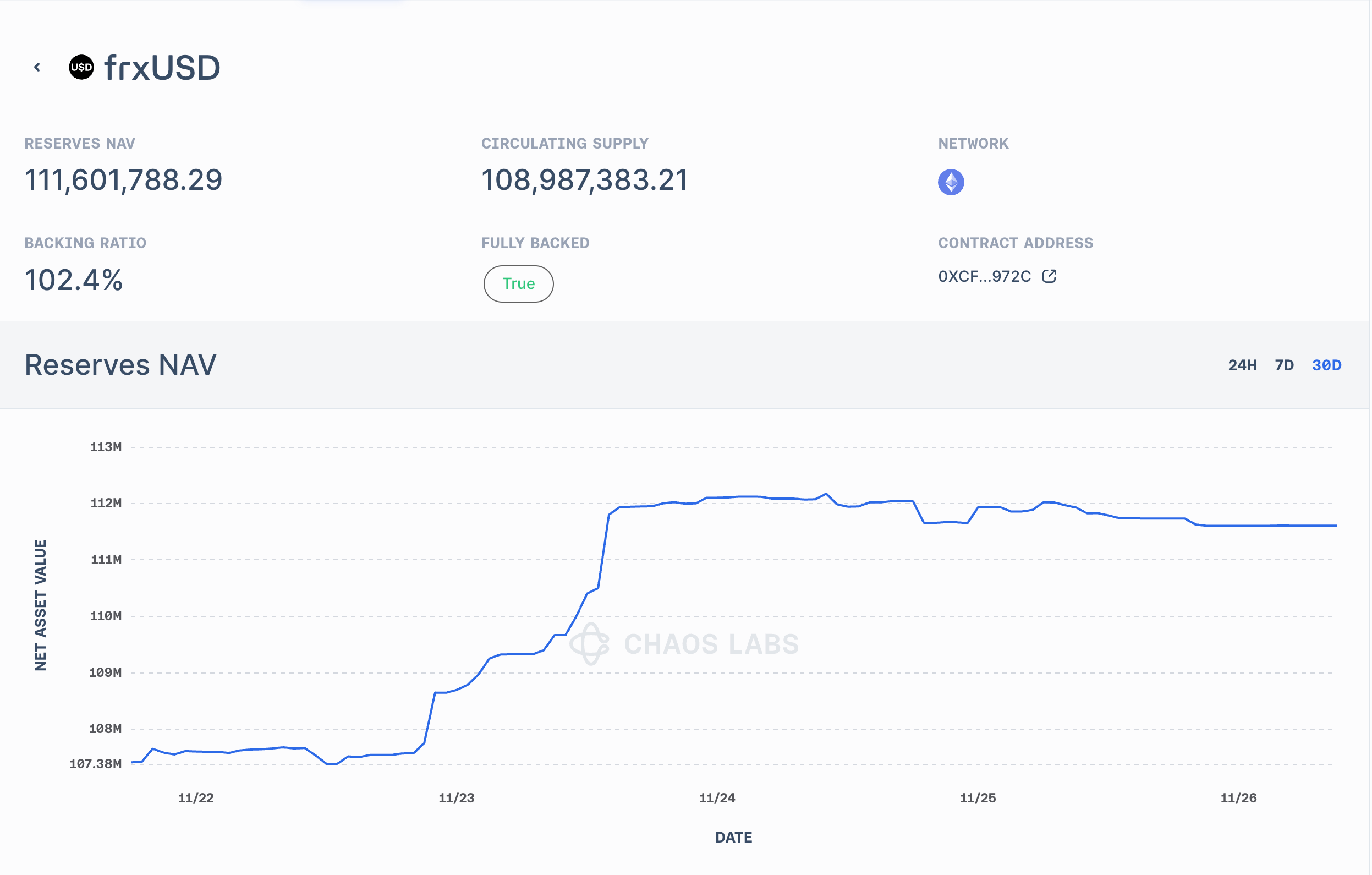Image resolution: width=1372 pixels, height=875 pixels.
Task: Click the frxUSD page title
Action: 162,68
